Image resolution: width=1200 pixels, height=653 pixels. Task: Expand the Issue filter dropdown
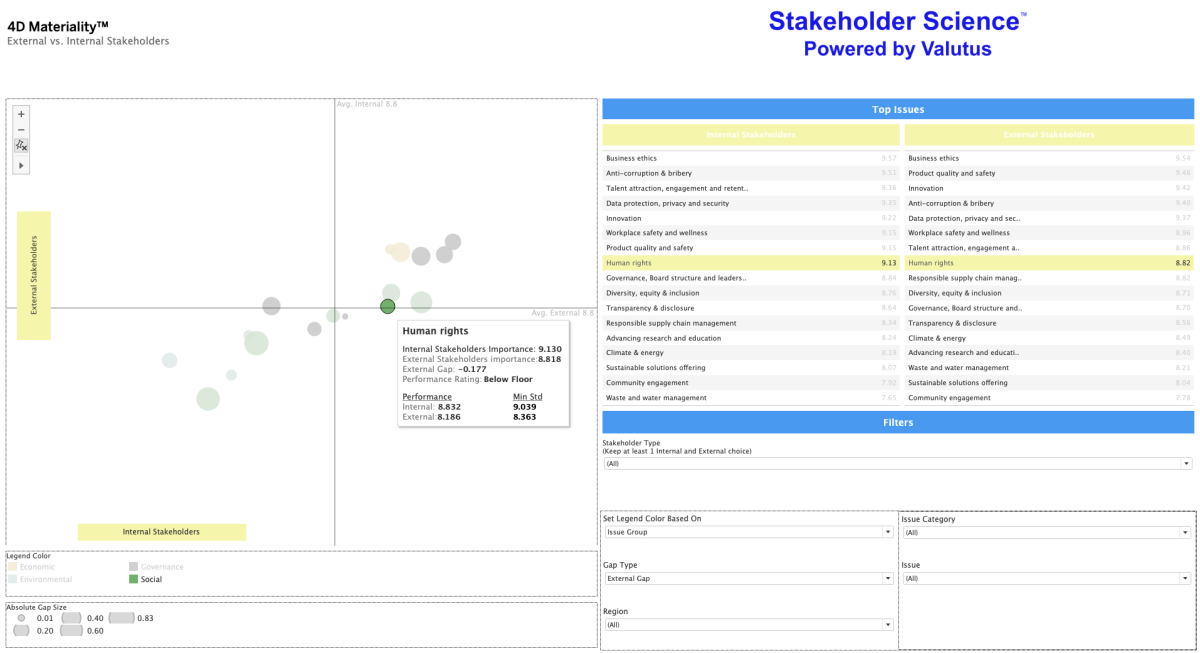(x=1045, y=579)
